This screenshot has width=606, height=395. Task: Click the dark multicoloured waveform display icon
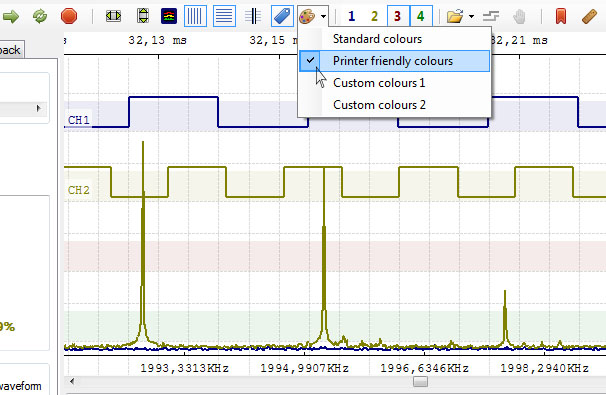(x=169, y=16)
